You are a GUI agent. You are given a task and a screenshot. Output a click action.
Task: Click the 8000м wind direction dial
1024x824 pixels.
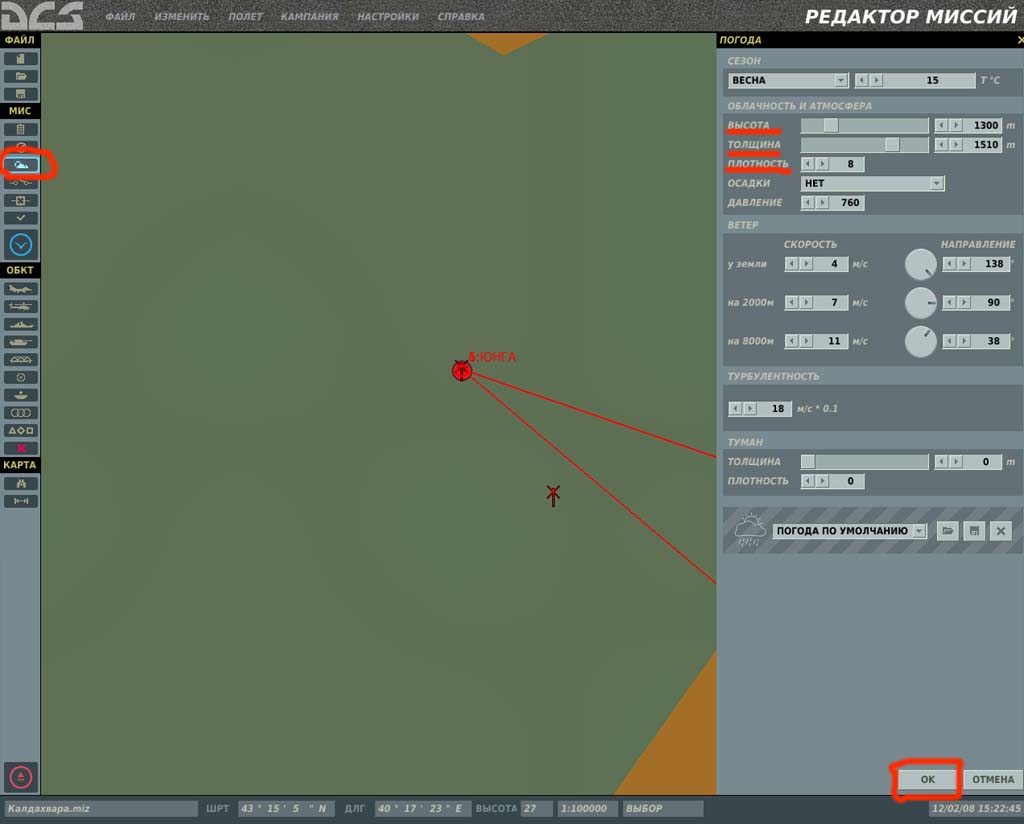(921, 341)
